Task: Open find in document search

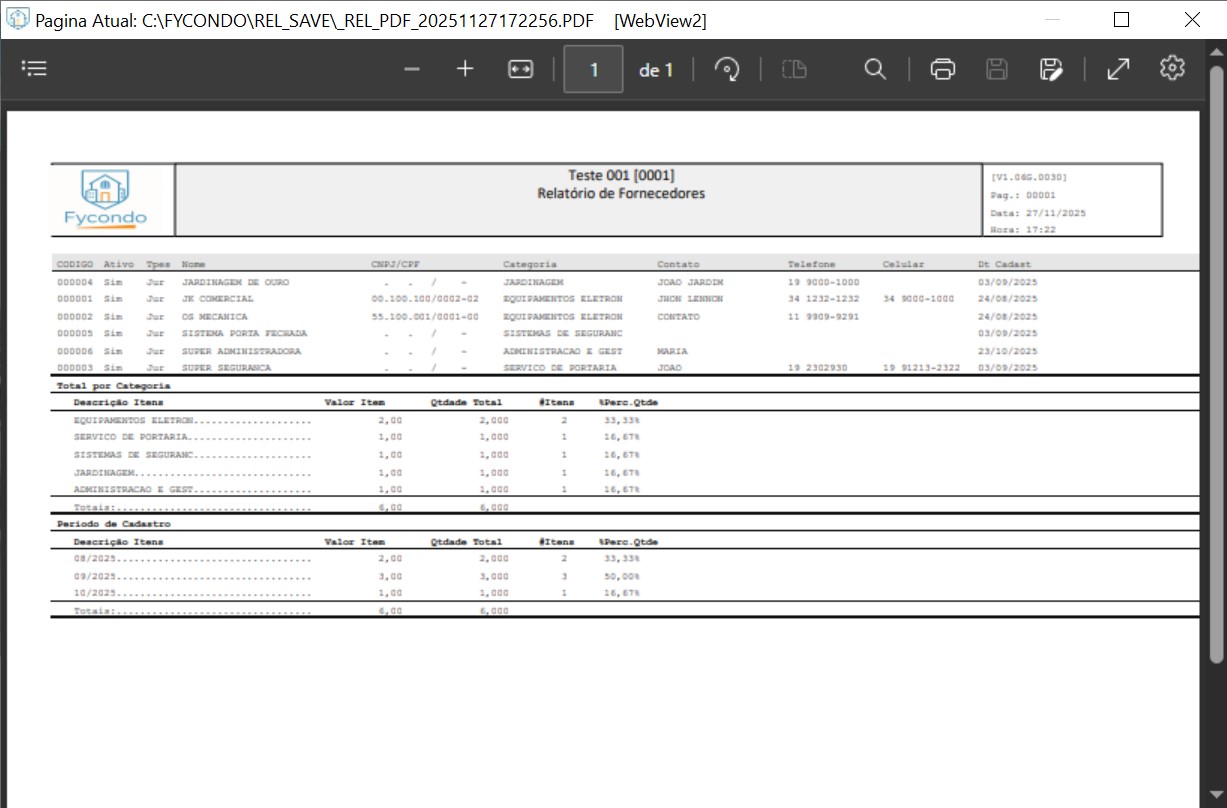Action: point(875,69)
